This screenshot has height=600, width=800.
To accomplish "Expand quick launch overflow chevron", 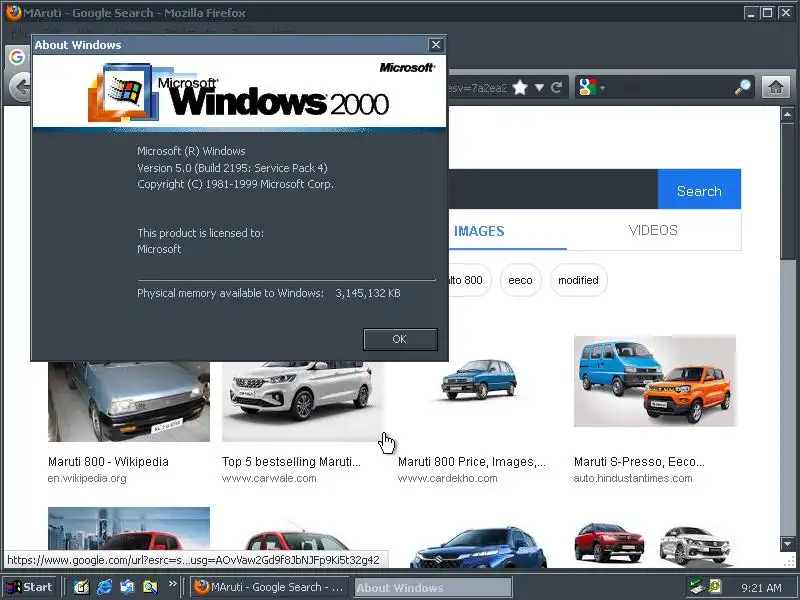I will tap(172, 583).
